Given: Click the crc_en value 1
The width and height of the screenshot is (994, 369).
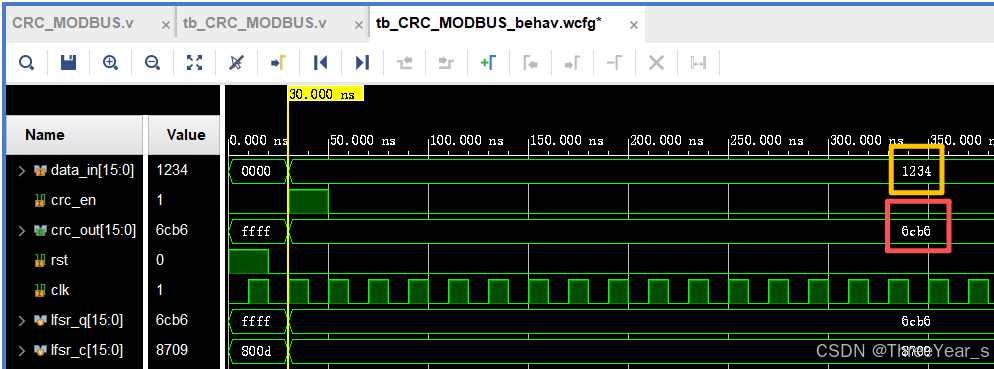Looking at the screenshot, I should point(160,200).
